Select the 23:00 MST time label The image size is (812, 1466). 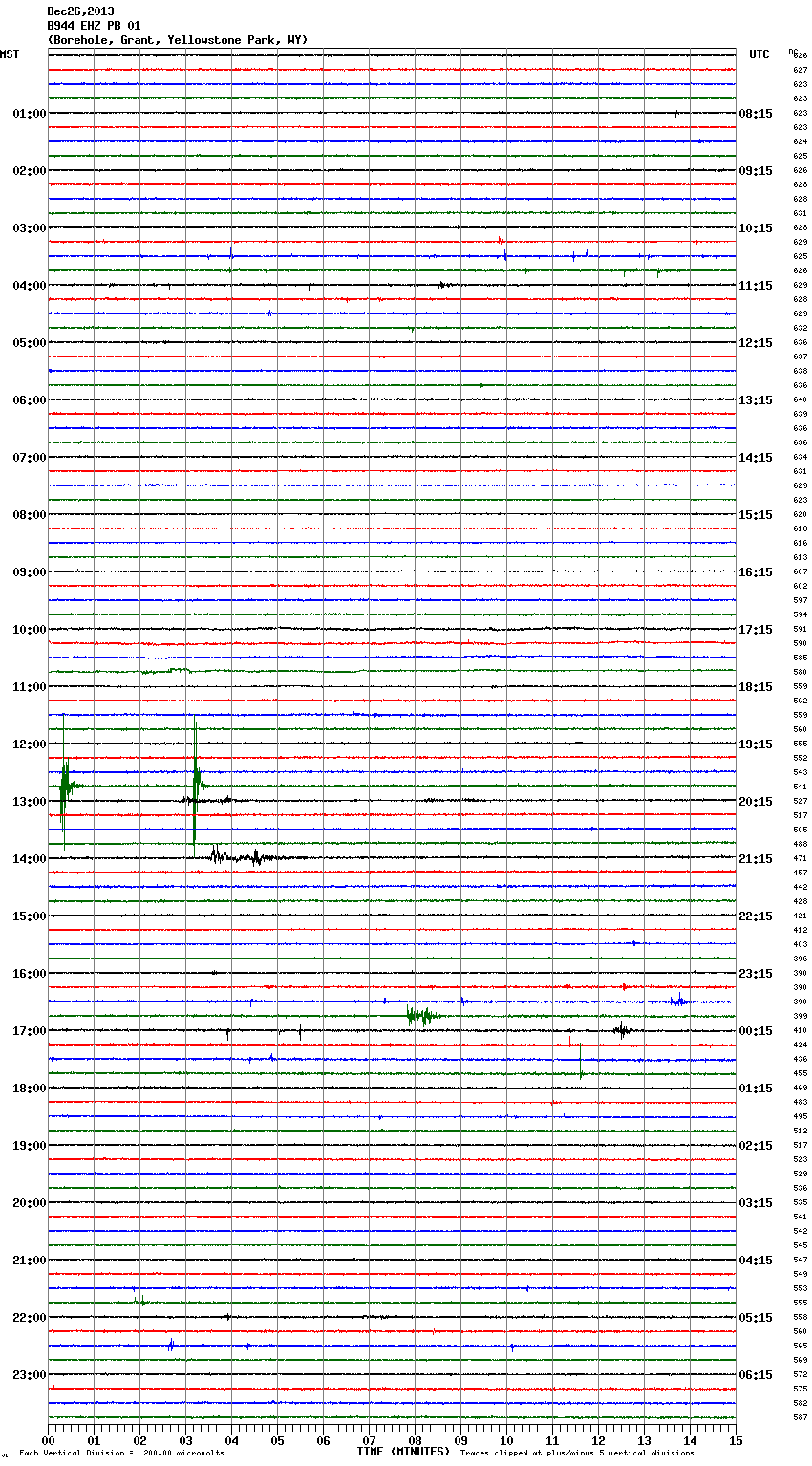tap(30, 1375)
